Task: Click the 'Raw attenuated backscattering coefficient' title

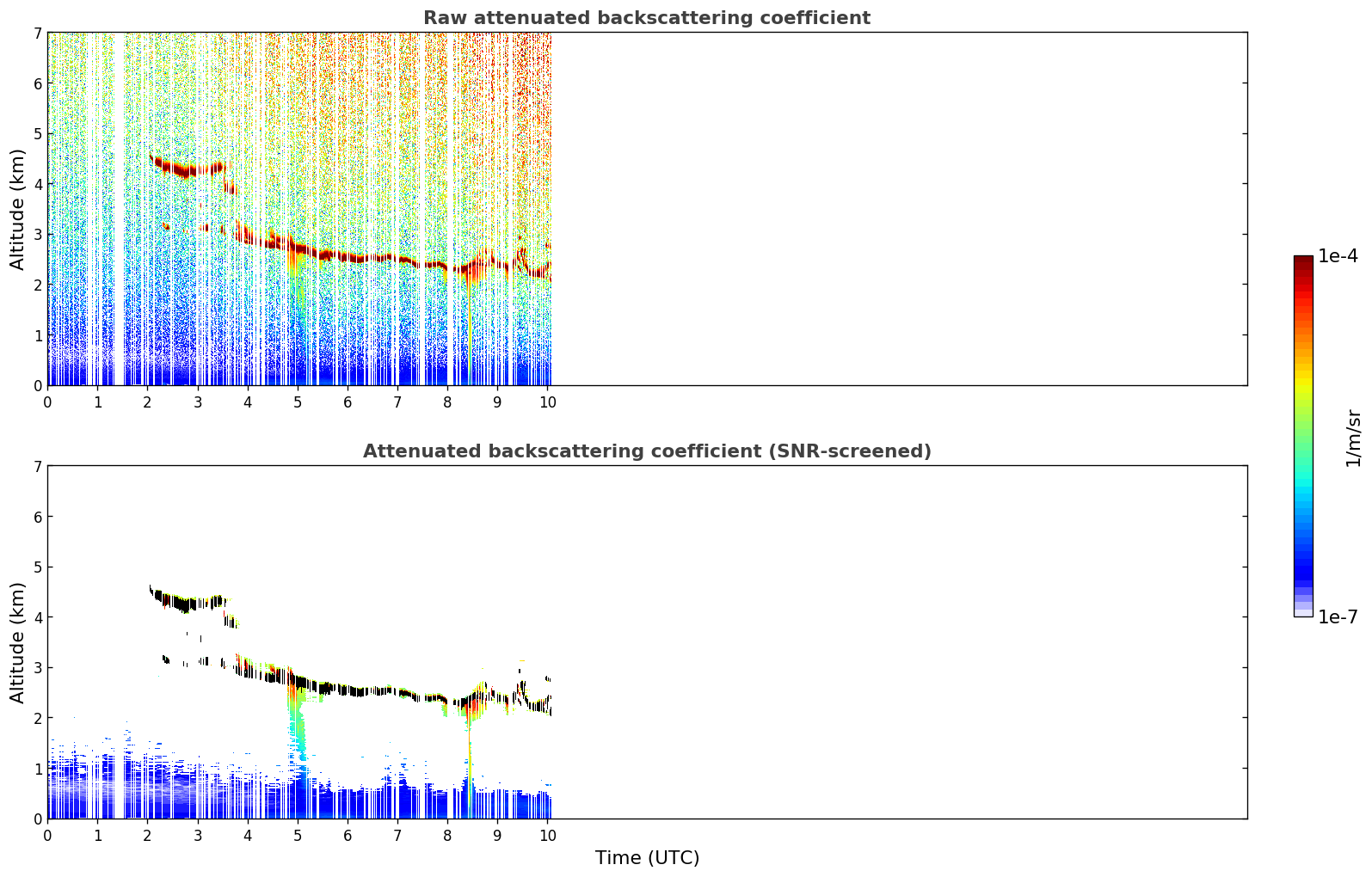Action: [x=647, y=18]
